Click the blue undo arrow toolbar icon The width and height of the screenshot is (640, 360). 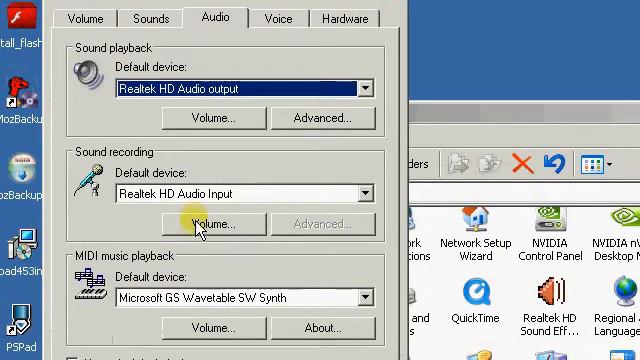(554, 164)
